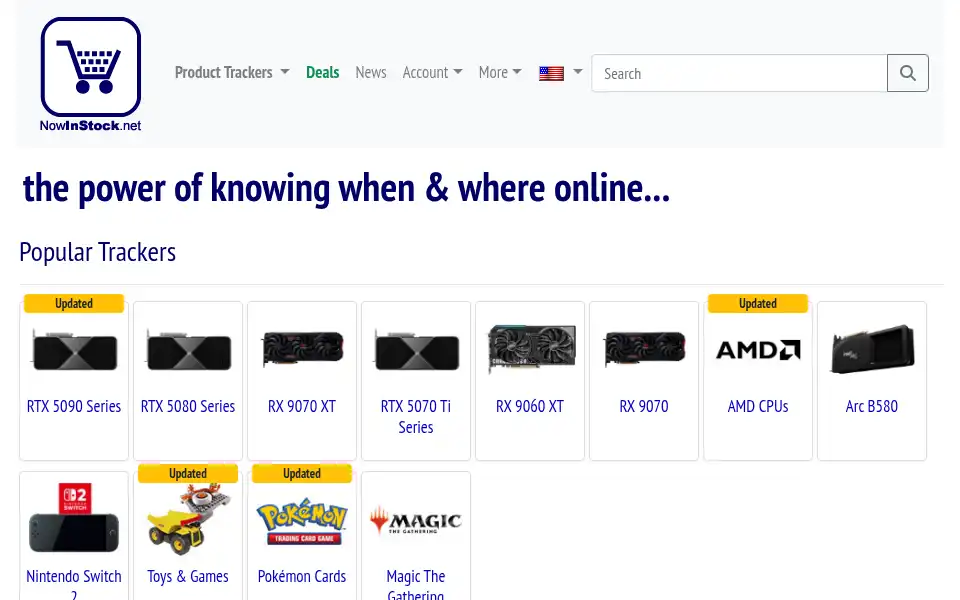This screenshot has width=960, height=600.
Task: Open the Account dropdown menu
Action: point(432,72)
